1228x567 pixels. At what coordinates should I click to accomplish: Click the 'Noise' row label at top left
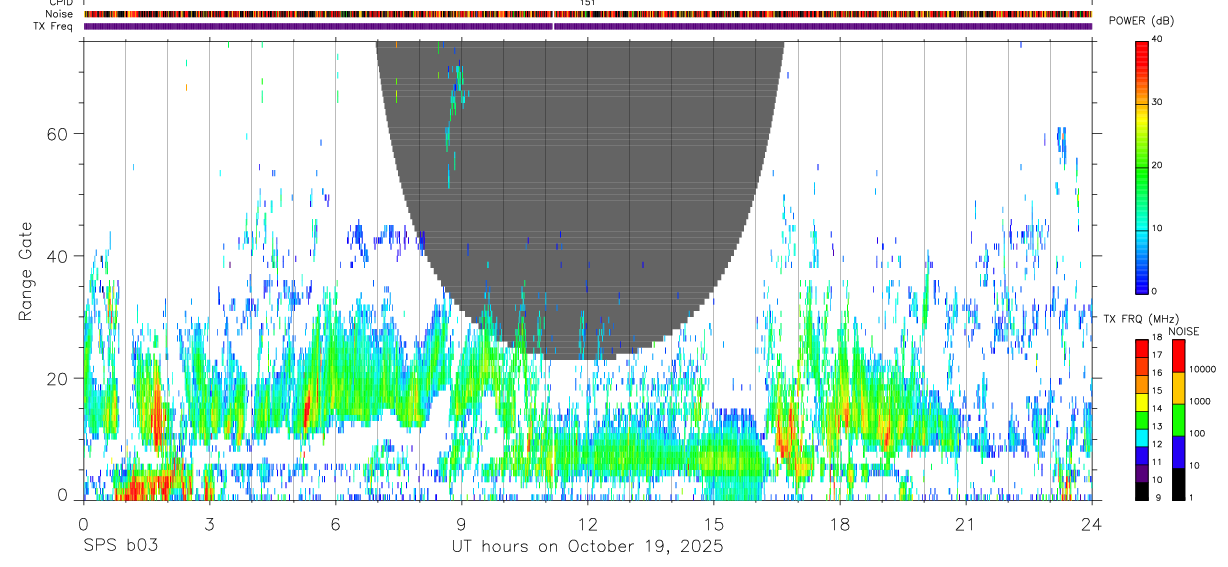[59, 15]
